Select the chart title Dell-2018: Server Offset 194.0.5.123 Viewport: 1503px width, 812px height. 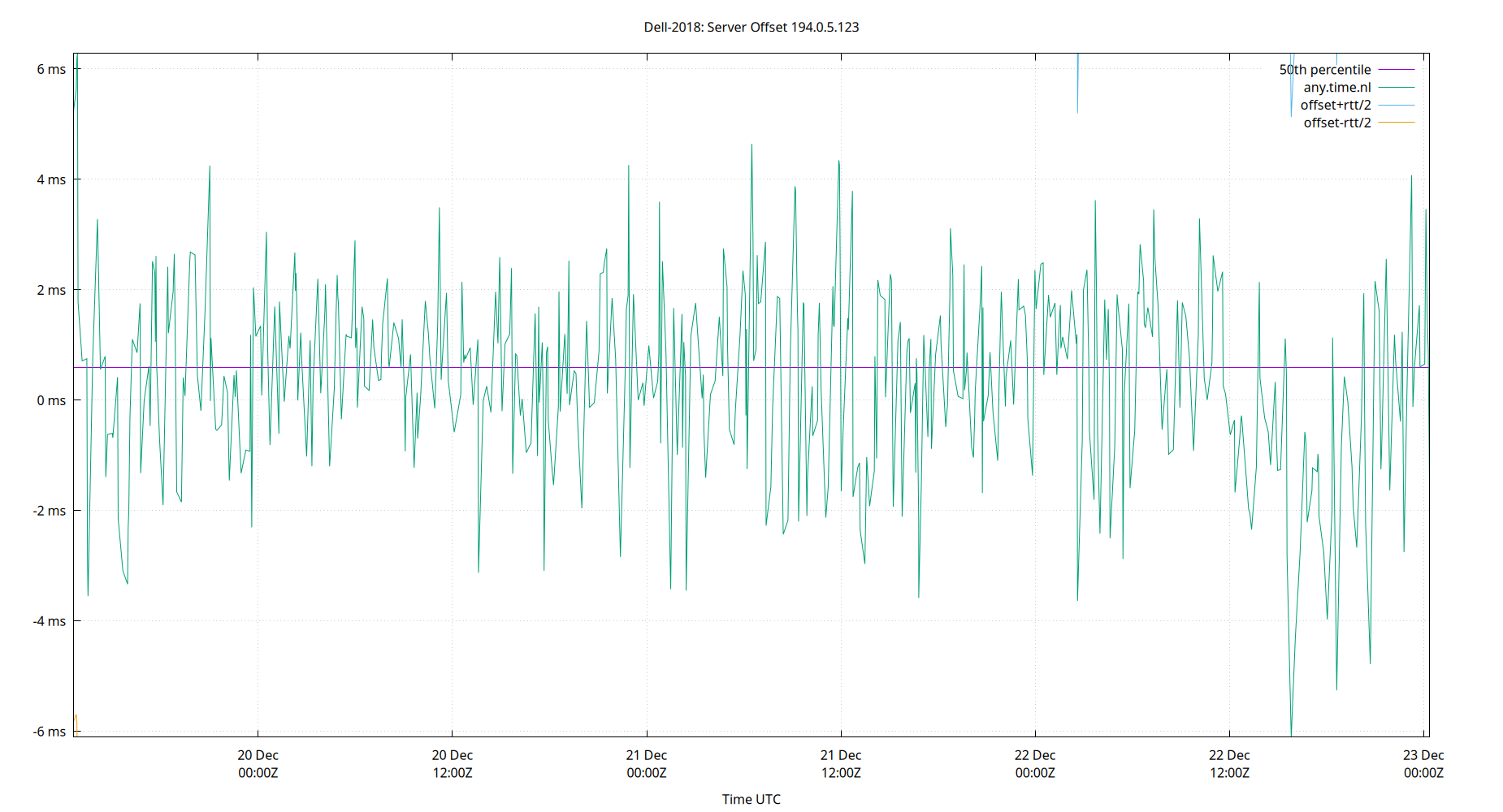[751, 27]
